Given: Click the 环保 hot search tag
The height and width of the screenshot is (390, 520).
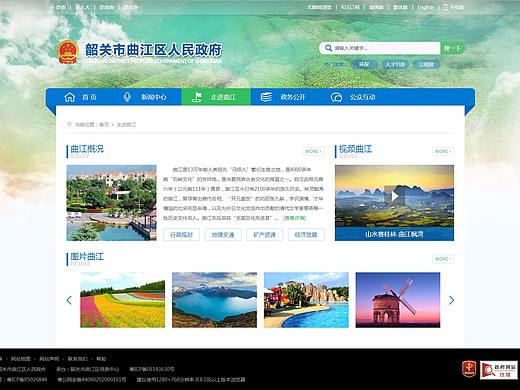Looking at the screenshot, I should point(363,64).
